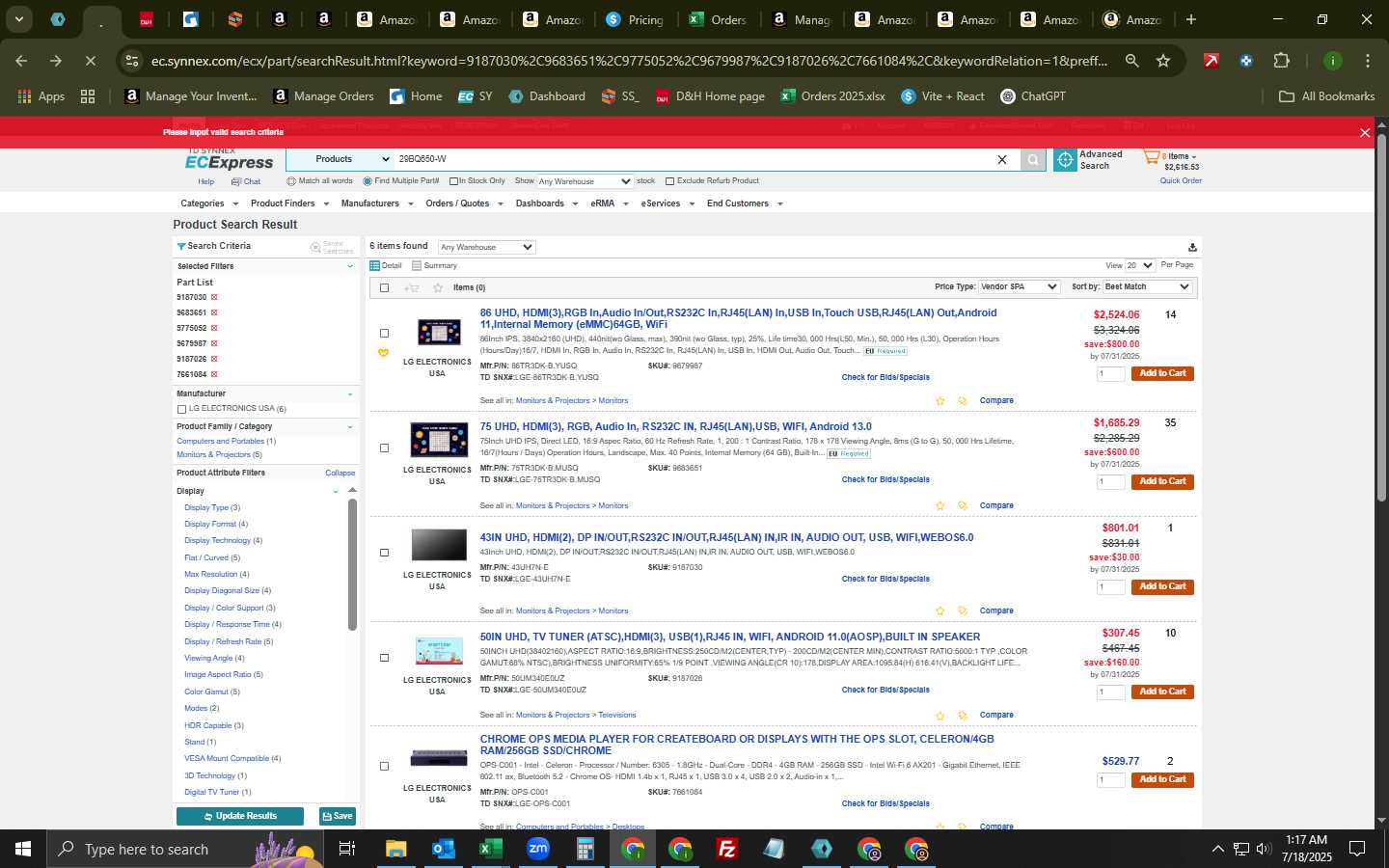This screenshot has height=868, width=1389.
Task: Open Orders / Quotes menu
Action: click(x=465, y=203)
